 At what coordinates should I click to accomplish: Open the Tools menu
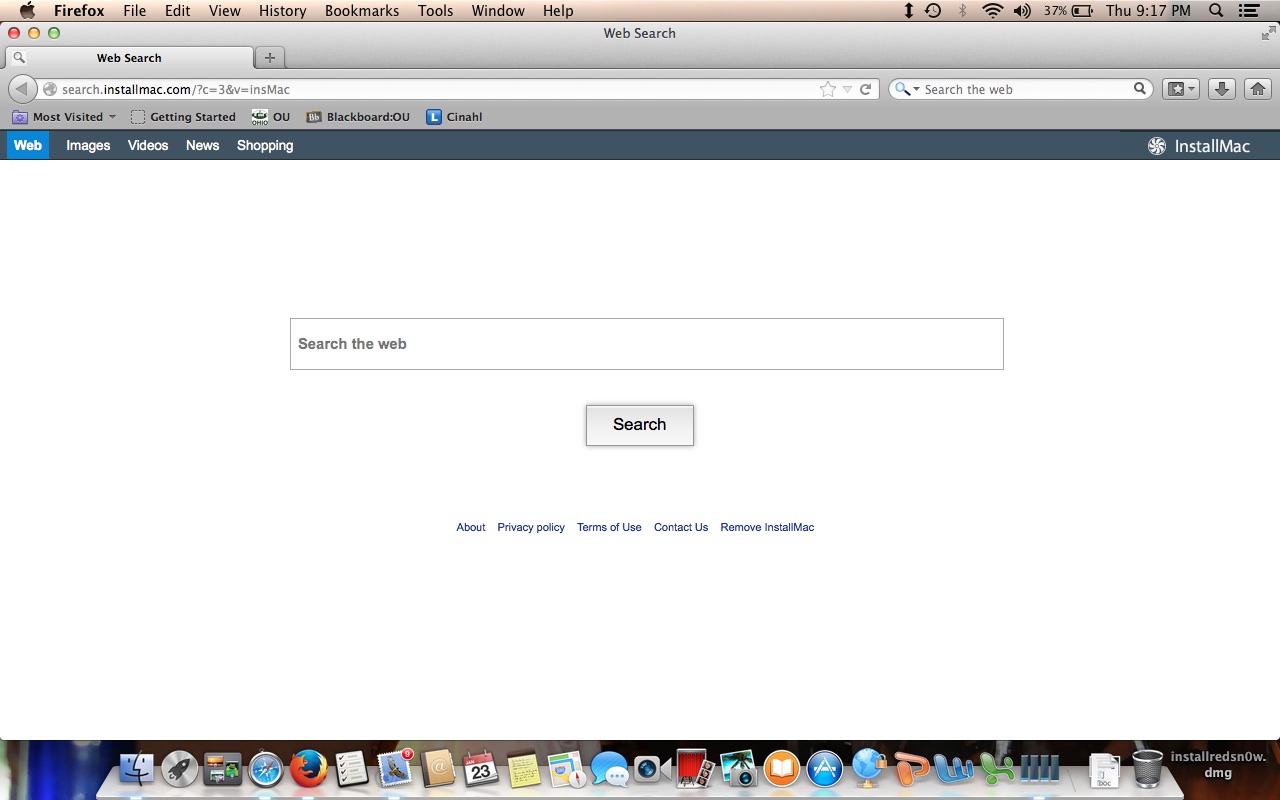click(x=436, y=11)
